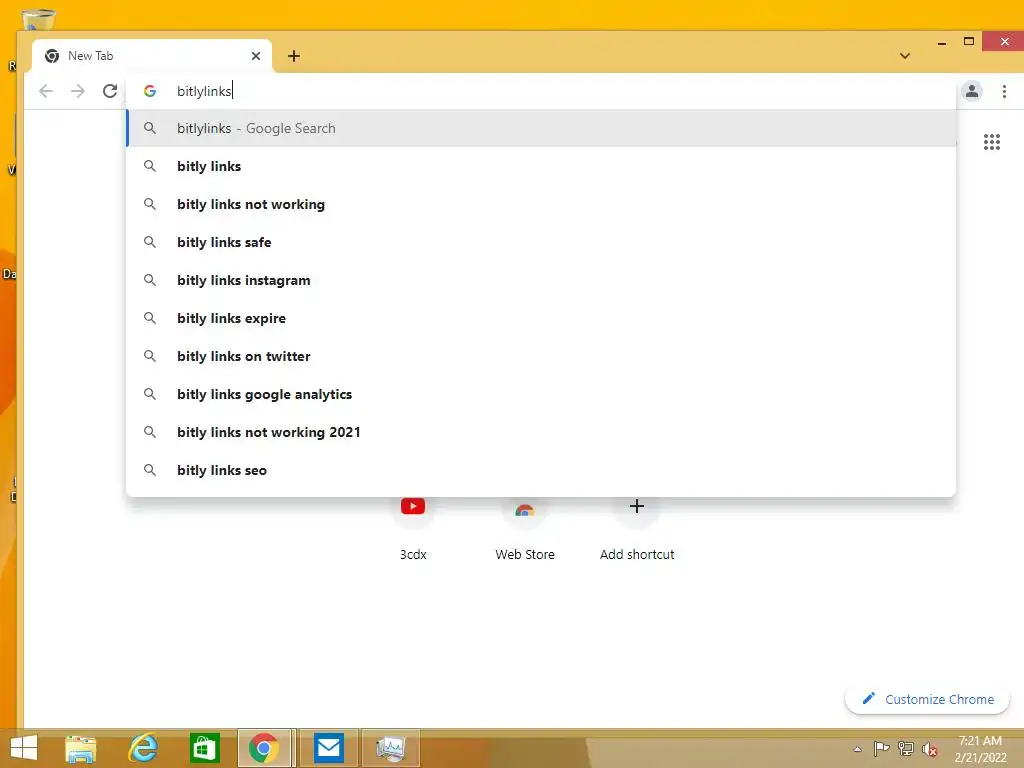Click the magnifier beside 'bitly links safe'
The image size is (1024, 768).
click(x=150, y=242)
